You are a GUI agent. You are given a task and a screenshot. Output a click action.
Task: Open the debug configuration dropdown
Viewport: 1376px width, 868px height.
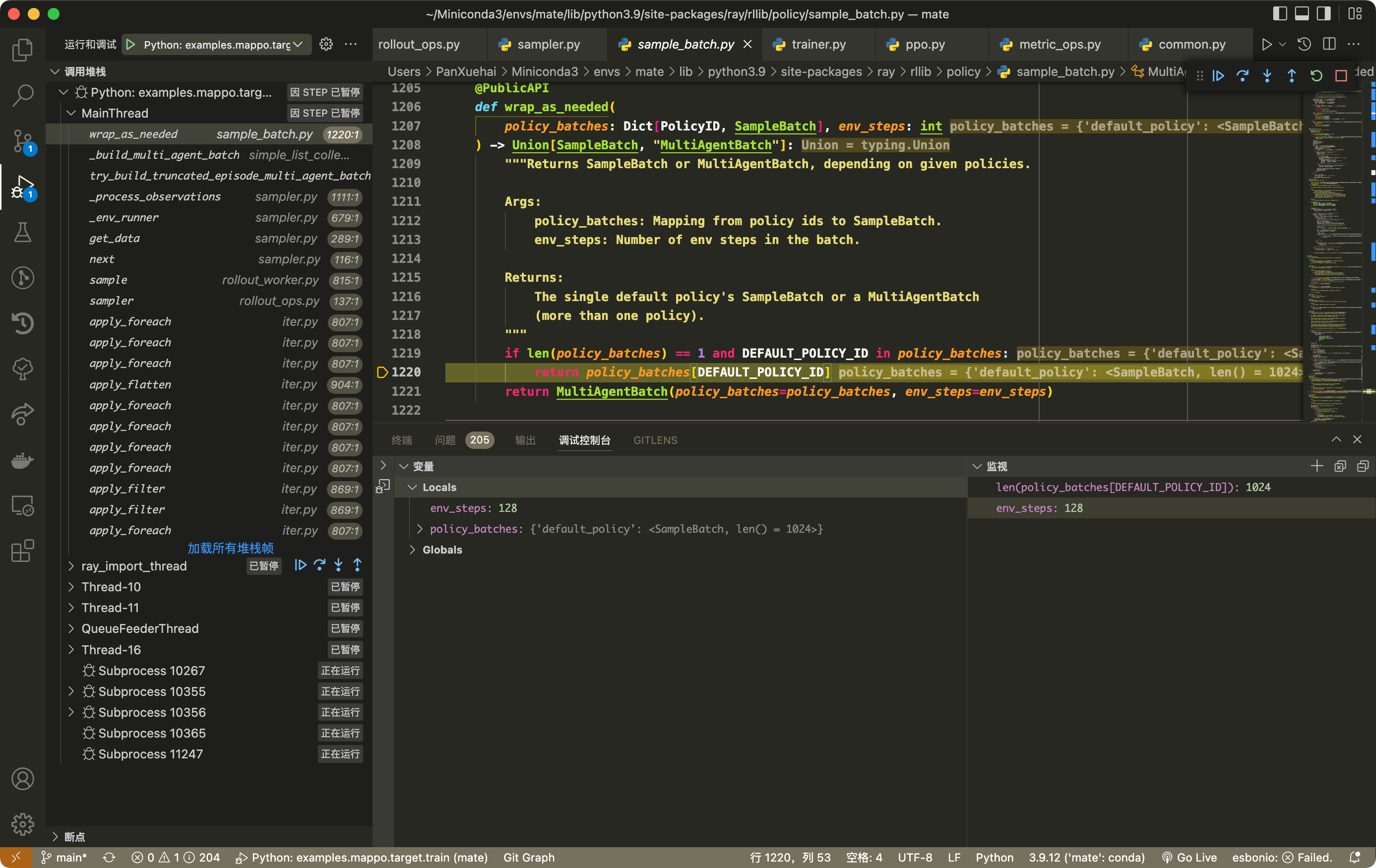298,44
